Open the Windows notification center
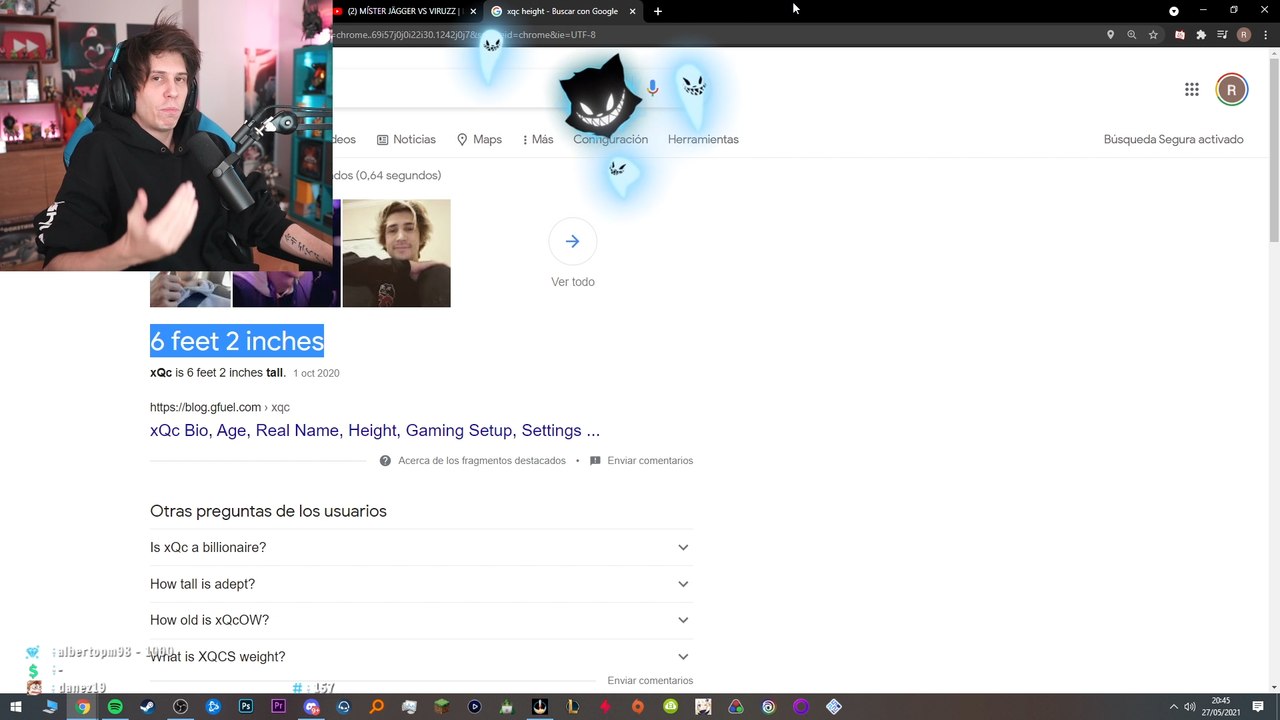Screen dimensions: 1280x720 [x=1258, y=707]
